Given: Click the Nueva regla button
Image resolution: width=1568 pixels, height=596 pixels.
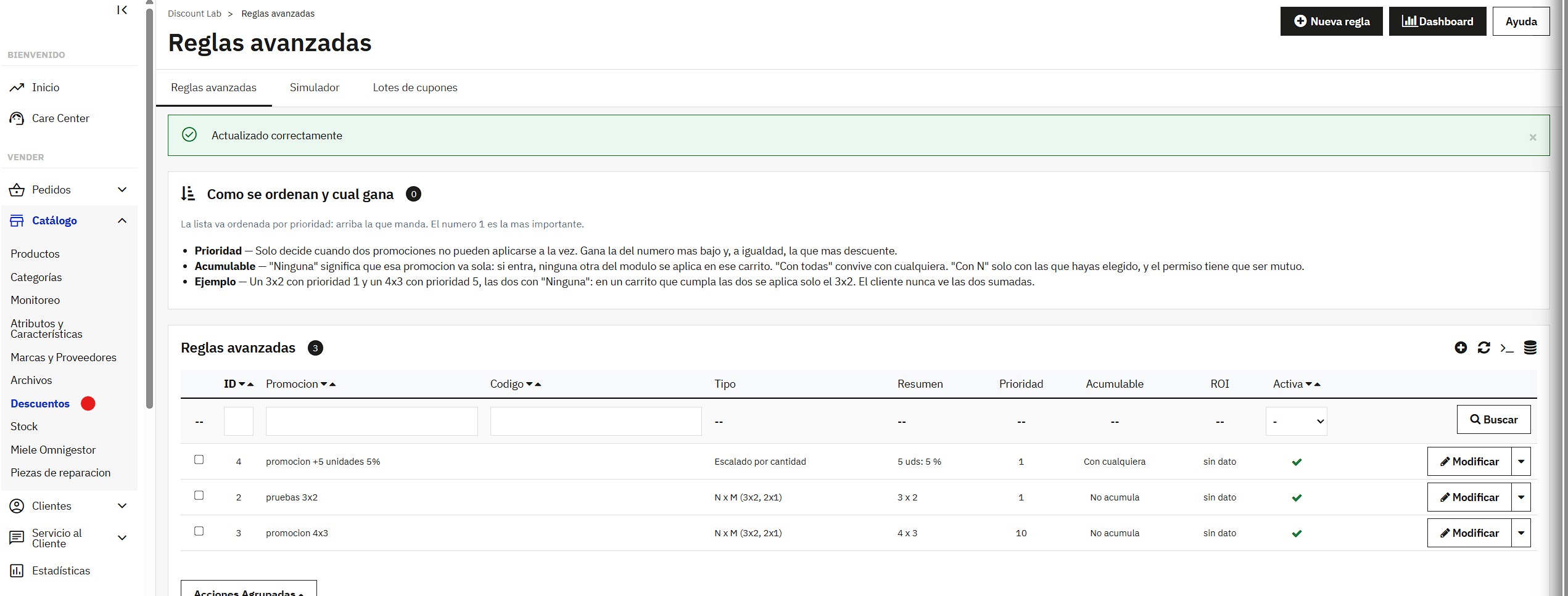Looking at the screenshot, I should (1331, 22).
